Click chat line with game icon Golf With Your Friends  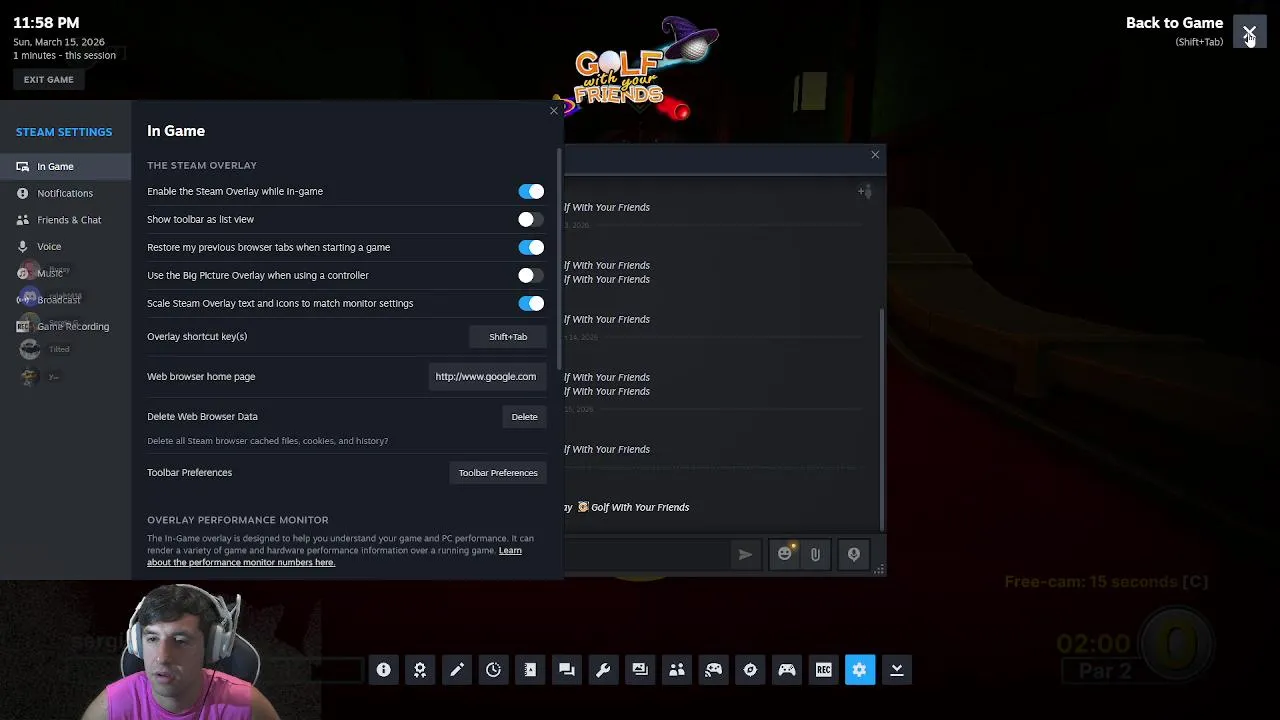click(x=633, y=507)
